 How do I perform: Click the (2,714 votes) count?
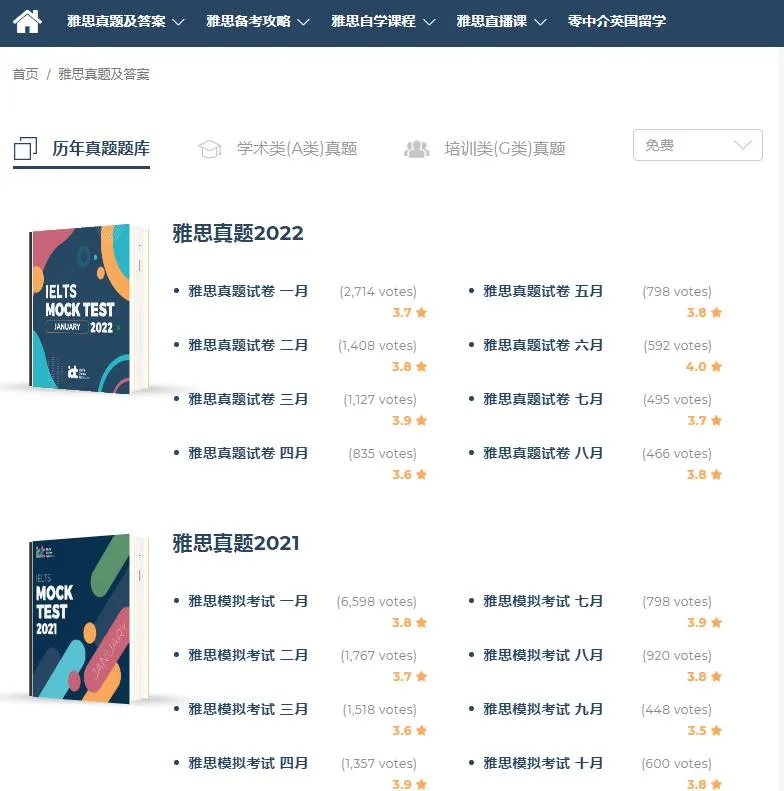click(x=378, y=292)
